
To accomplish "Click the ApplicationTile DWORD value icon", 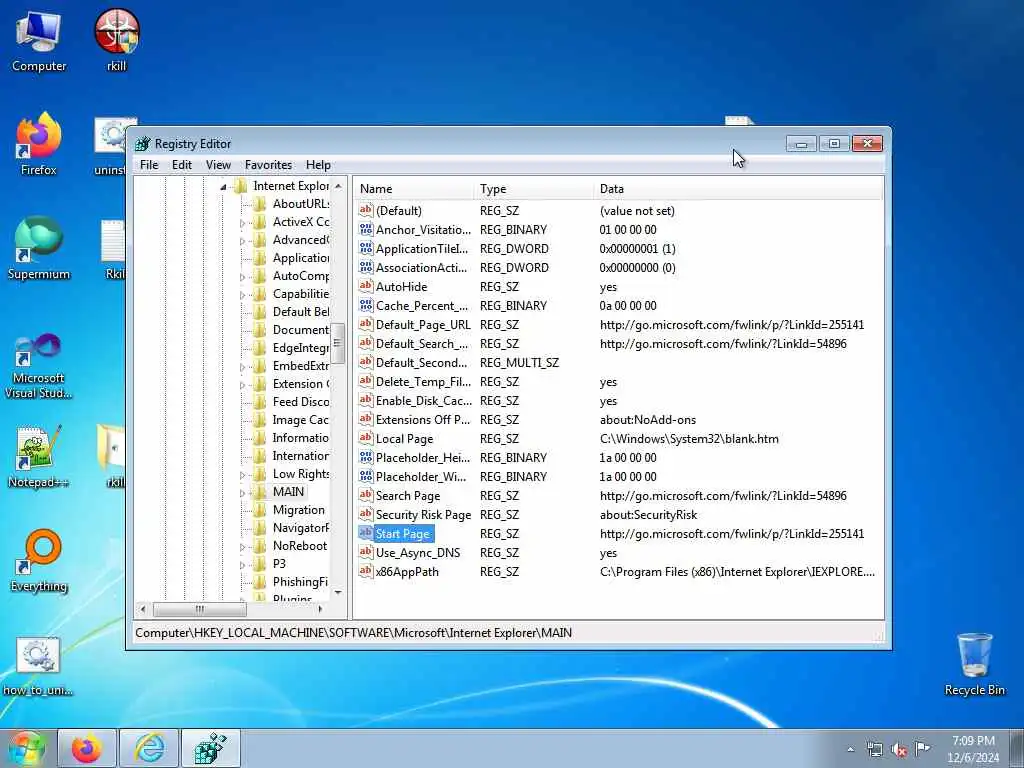I will pos(366,248).
